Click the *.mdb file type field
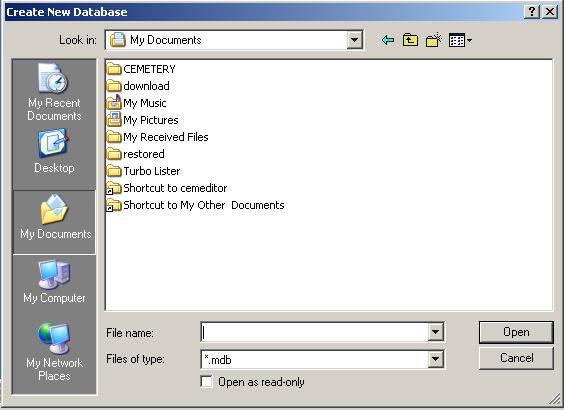Viewport: 564px width, 410px height. (315, 359)
